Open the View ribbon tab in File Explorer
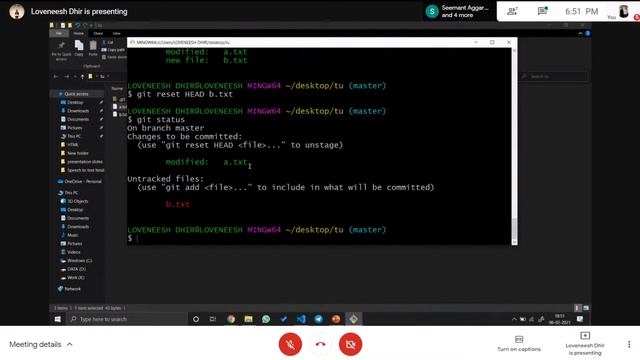This screenshot has width=640, height=360. pos(116,33)
